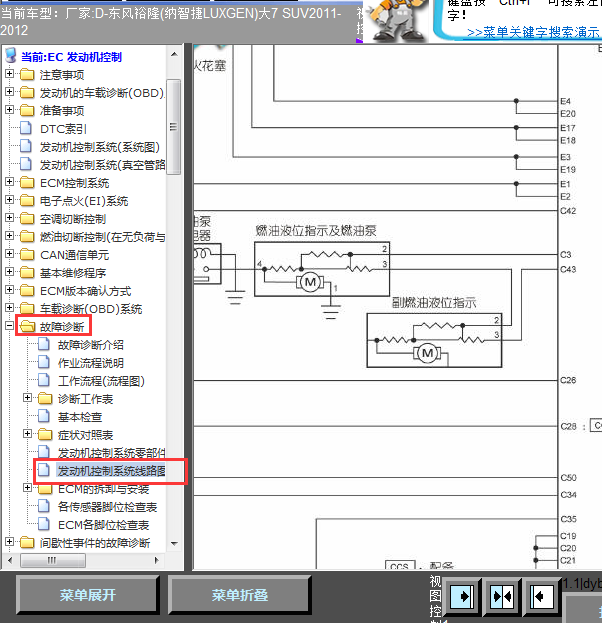Screen dimensions: 602x623
Task: Expand the 电子点火(EI)系统 node
Action: (10, 200)
